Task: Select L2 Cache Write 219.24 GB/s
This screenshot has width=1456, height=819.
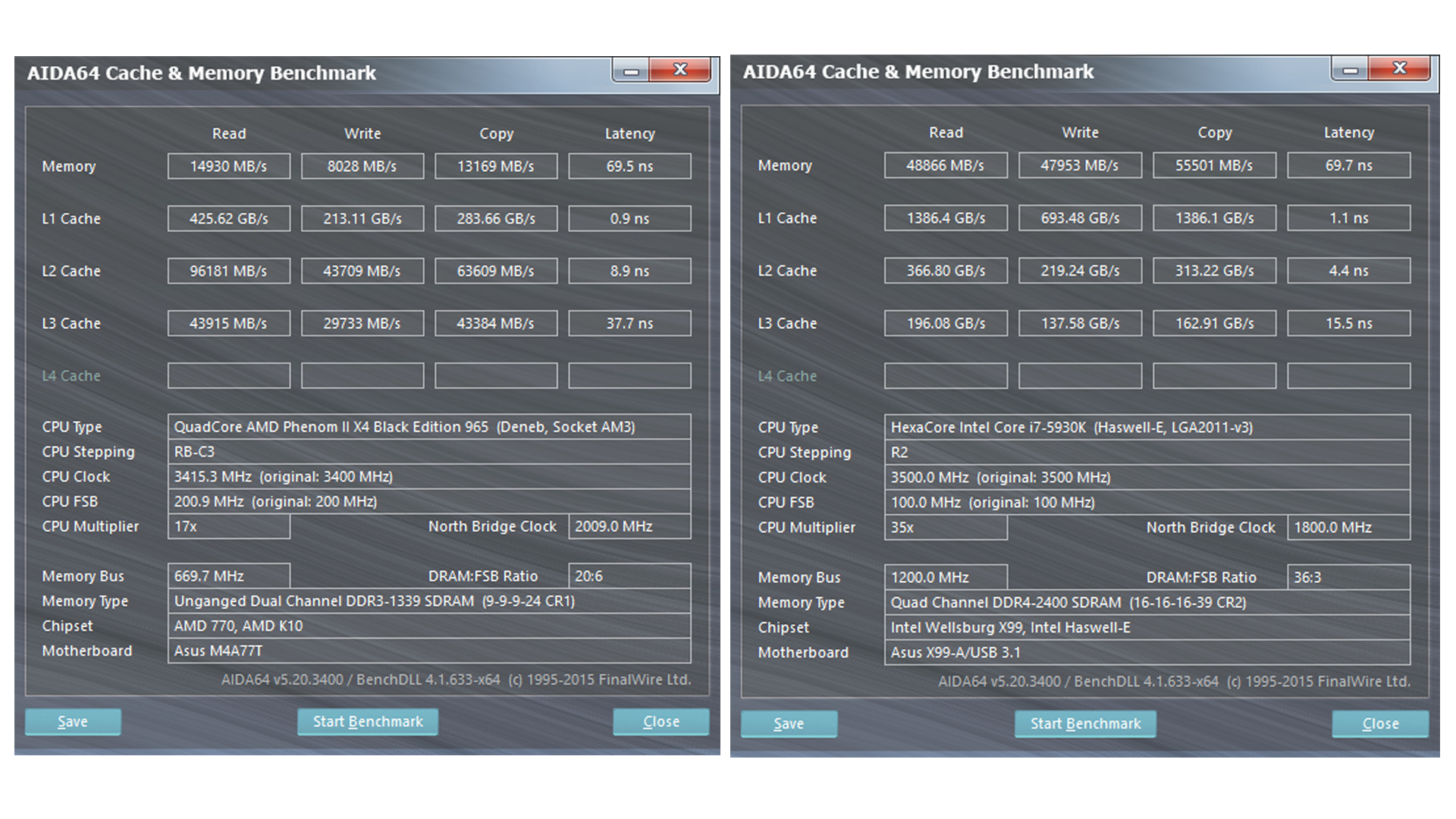Action: (x=1080, y=271)
